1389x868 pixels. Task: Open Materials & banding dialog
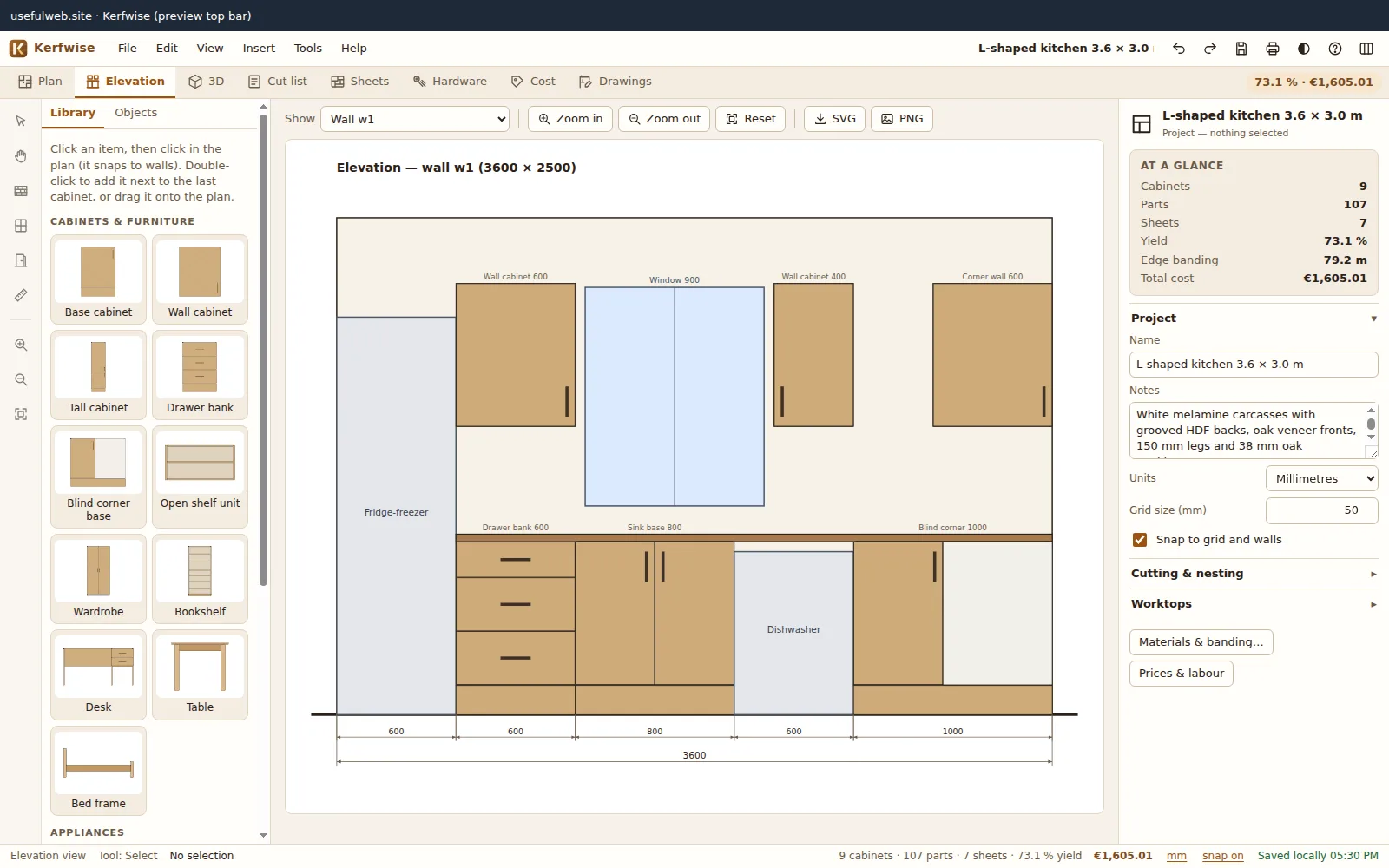coord(1201,642)
